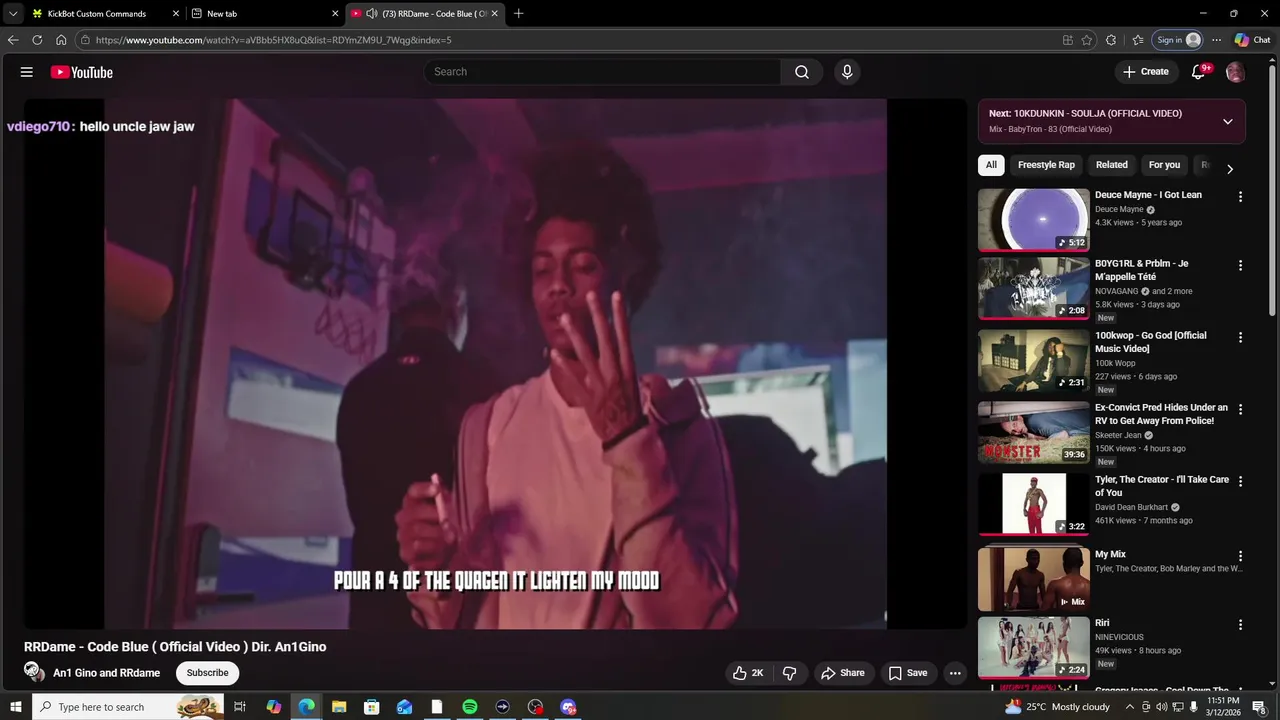Open options for B0YG1RL & Prblm video
1280x720 pixels.
pyautogui.click(x=1240, y=266)
